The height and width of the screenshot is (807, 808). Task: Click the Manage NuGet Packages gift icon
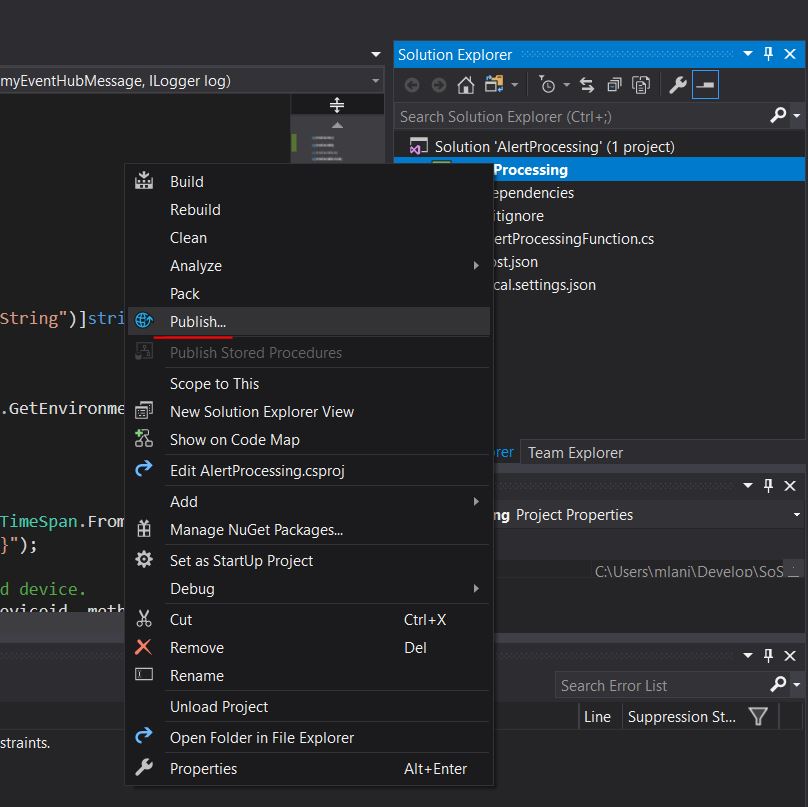[x=144, y=529]
